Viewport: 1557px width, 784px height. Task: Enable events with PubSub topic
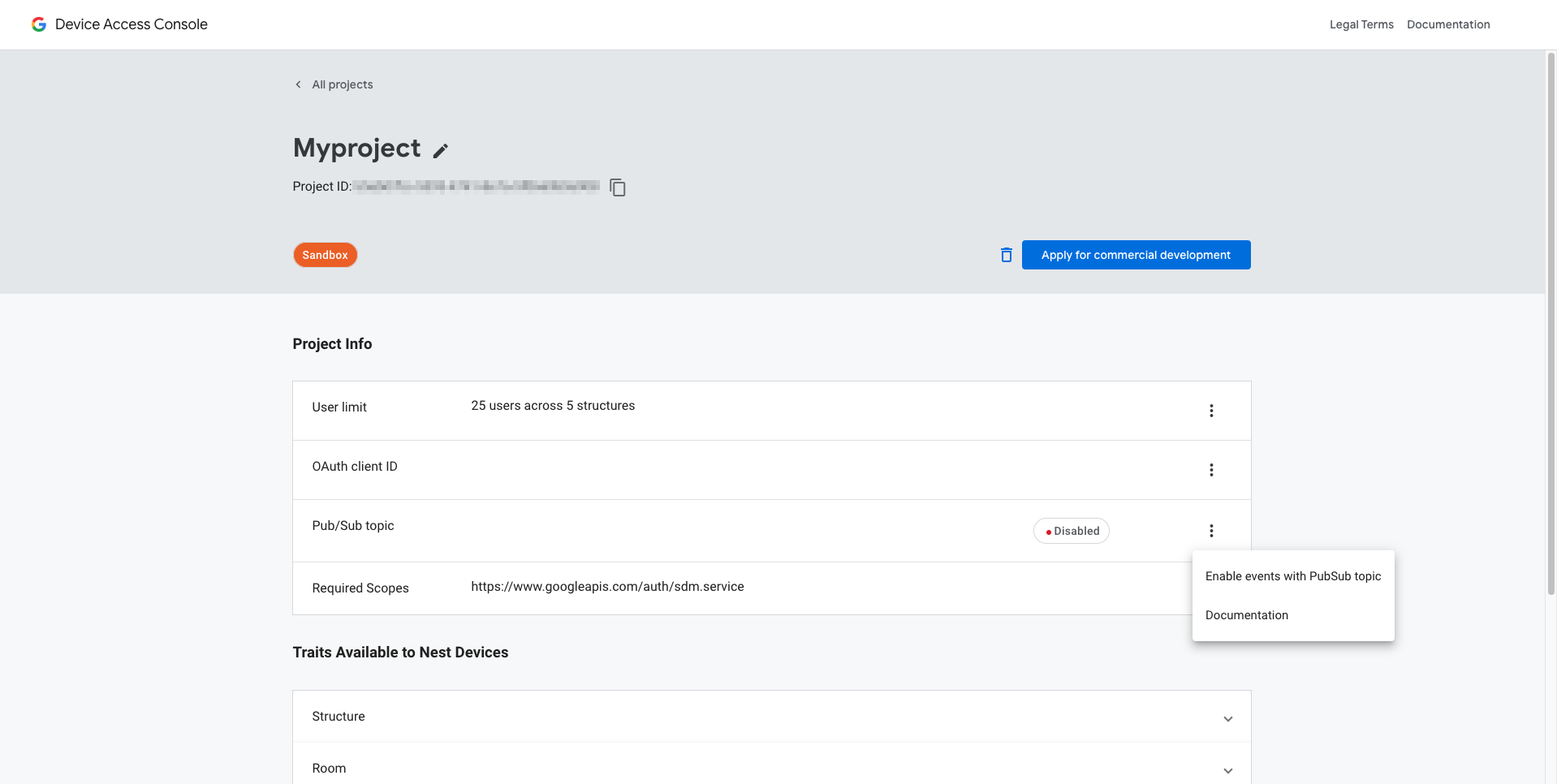point(1293,576)
